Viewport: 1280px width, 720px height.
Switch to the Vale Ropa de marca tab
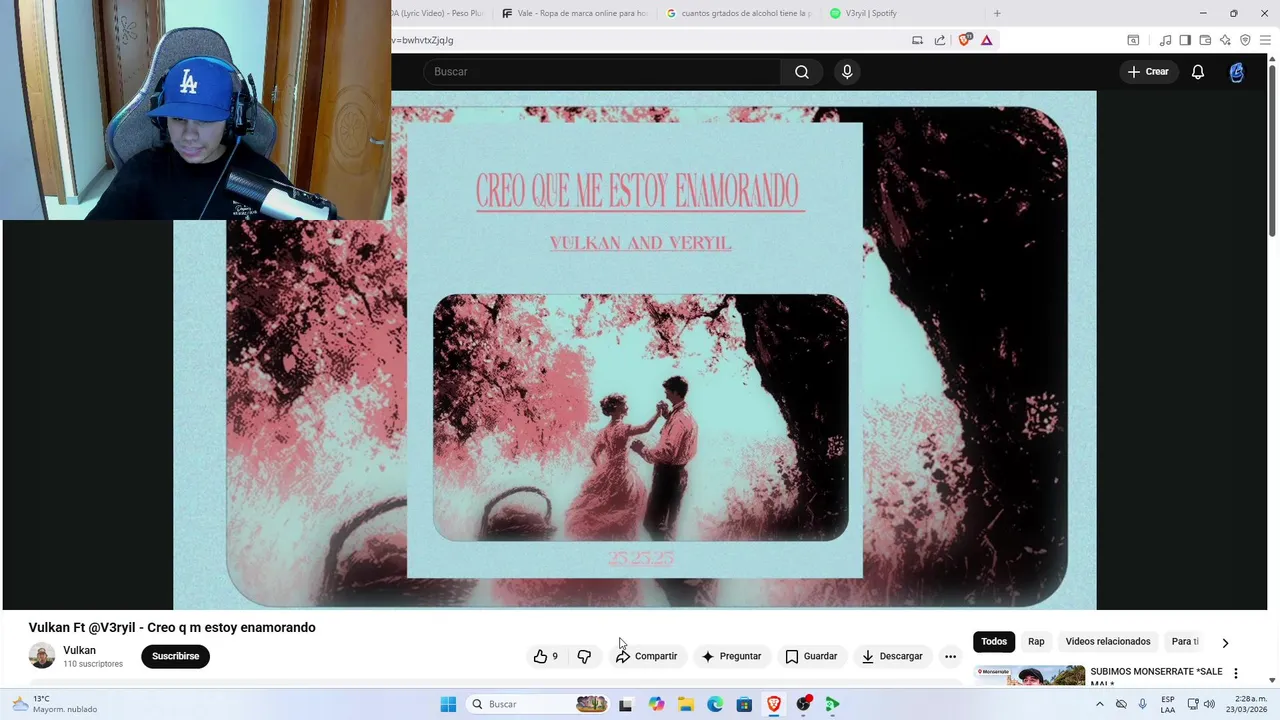pyautogui.click(x=575, y=13)
